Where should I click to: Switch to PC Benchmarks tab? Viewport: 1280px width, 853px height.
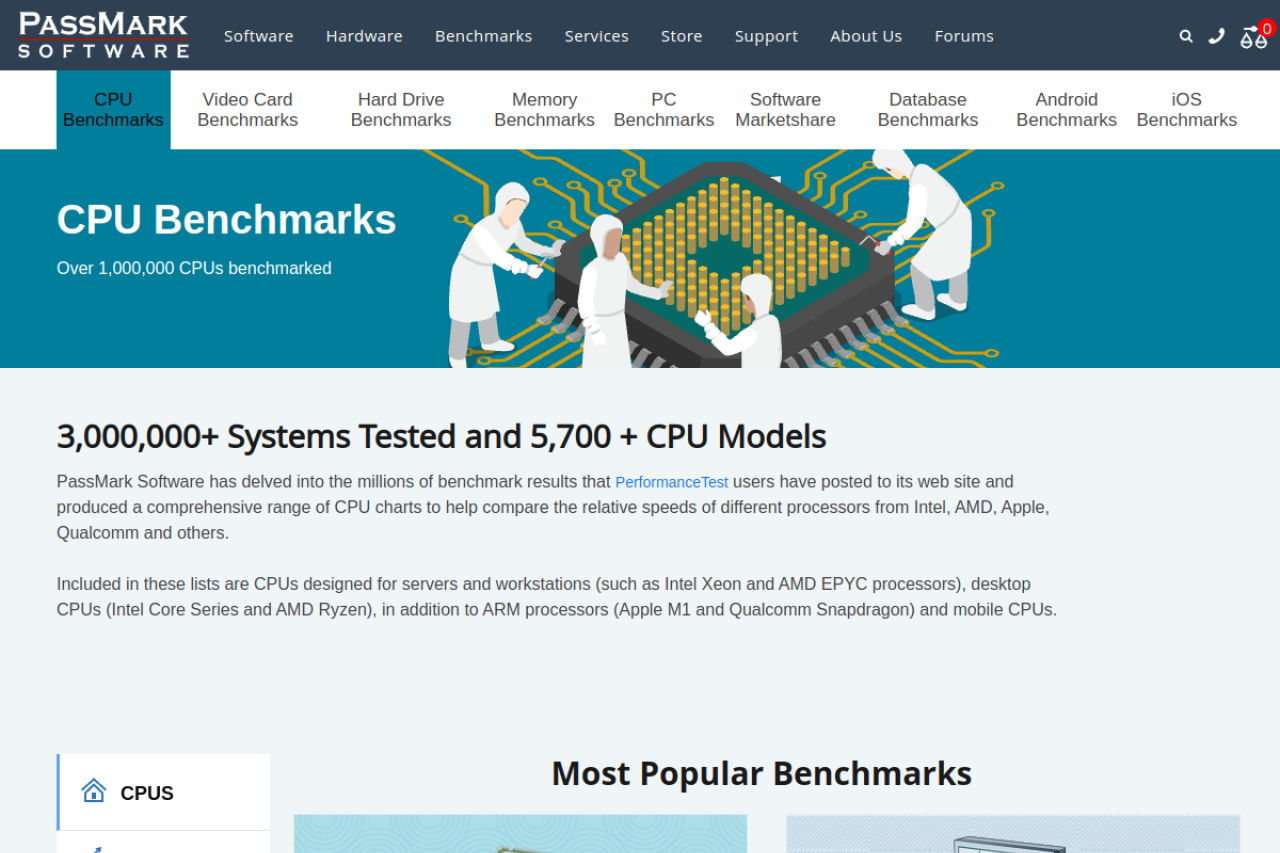click(x=664, y=110)
